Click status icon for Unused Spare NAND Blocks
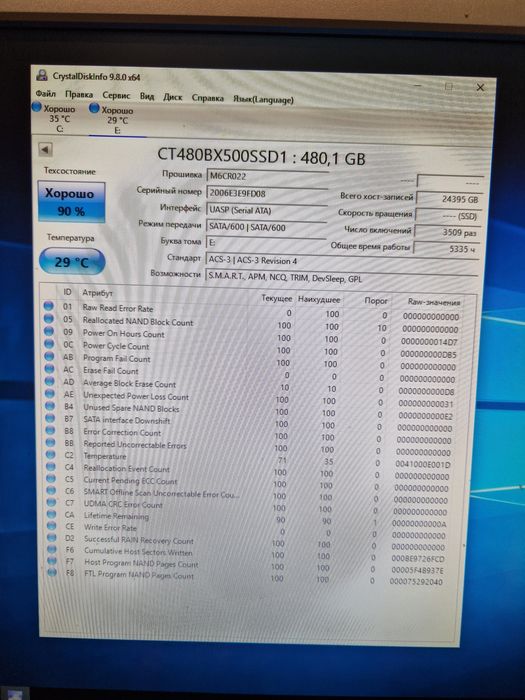Viewport: 525px width, 700px height. (x=50, y=406)
